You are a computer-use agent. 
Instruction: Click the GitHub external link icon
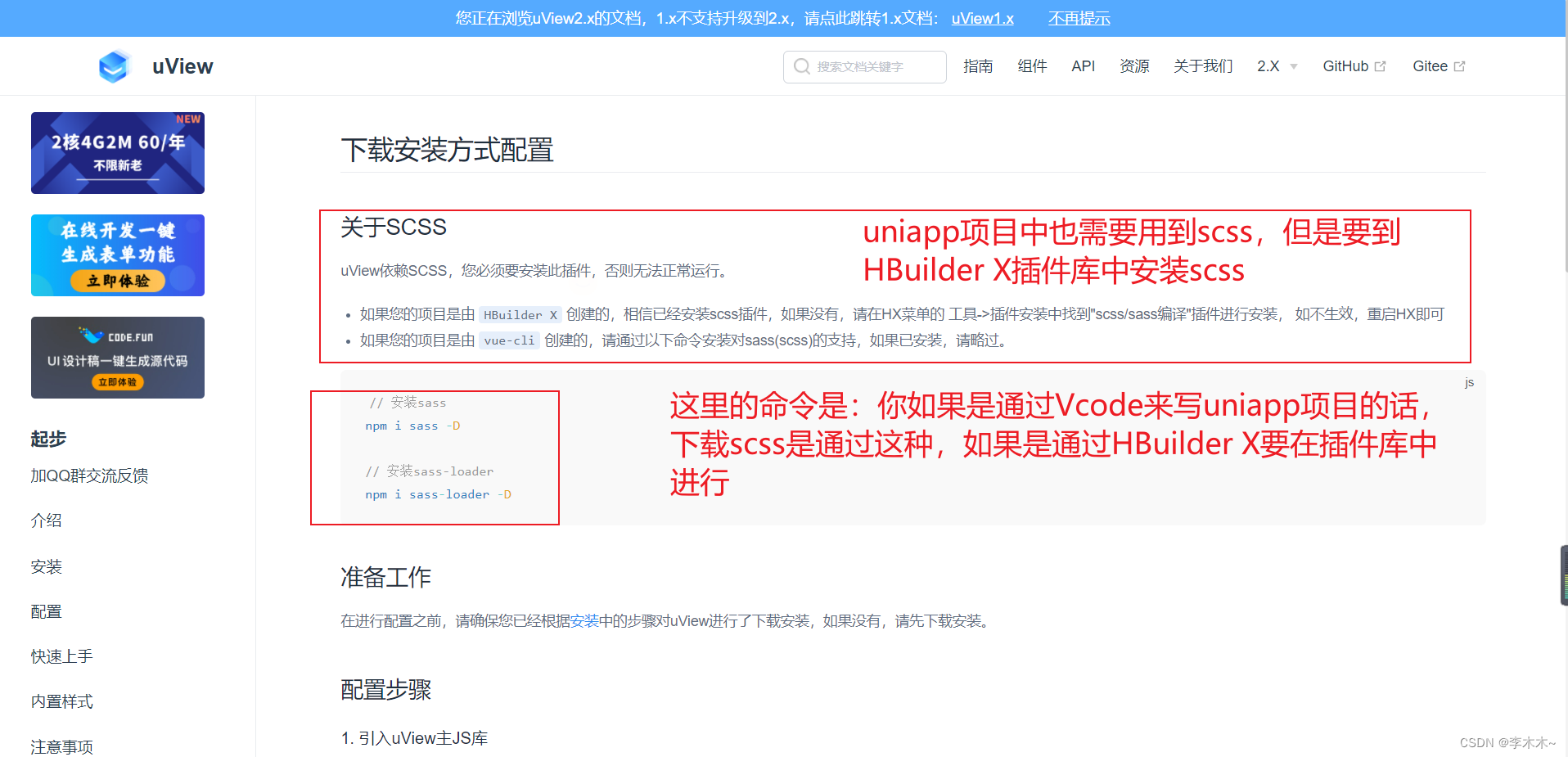point(1381,66)
